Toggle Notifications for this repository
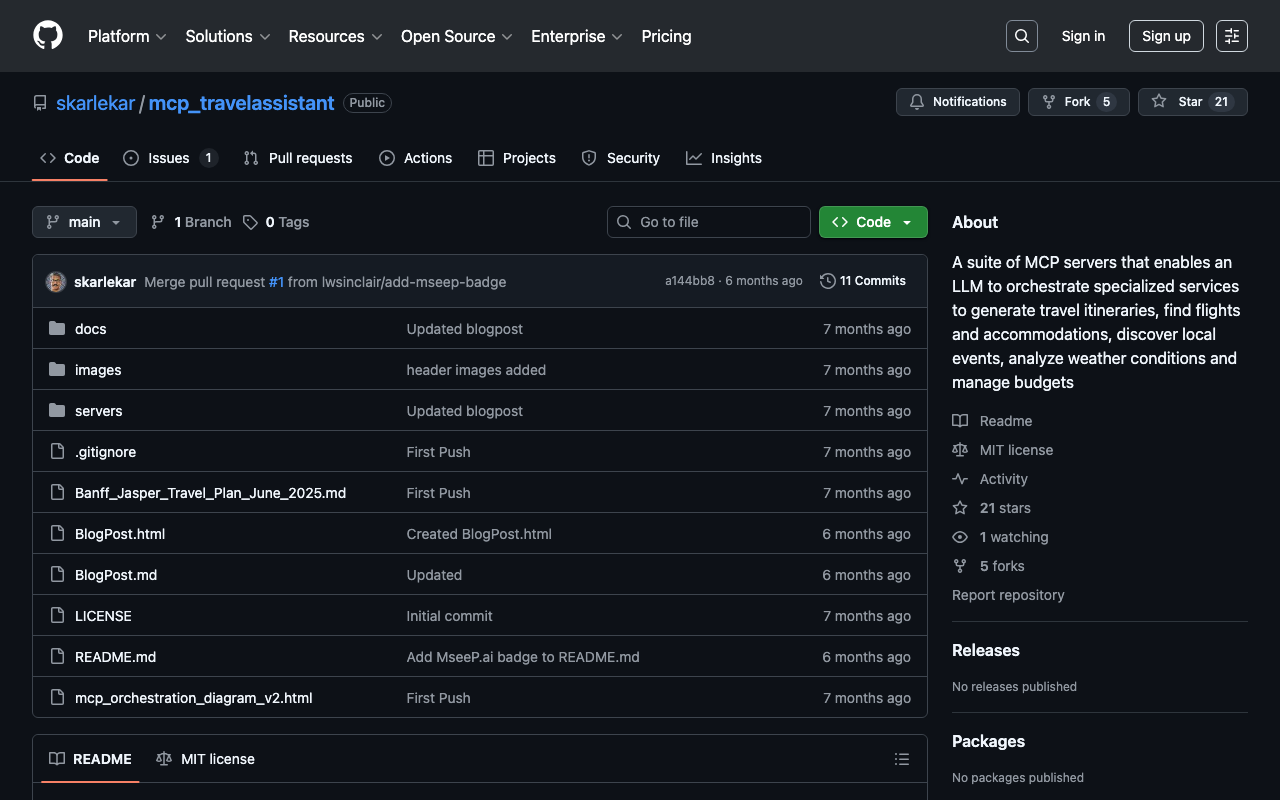The width and height of the screenshot is (1280, 800). (x=958, y=102)
